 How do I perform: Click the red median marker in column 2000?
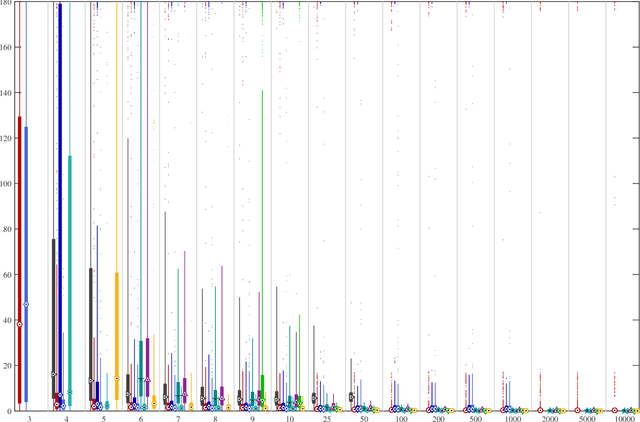[541, 410]
